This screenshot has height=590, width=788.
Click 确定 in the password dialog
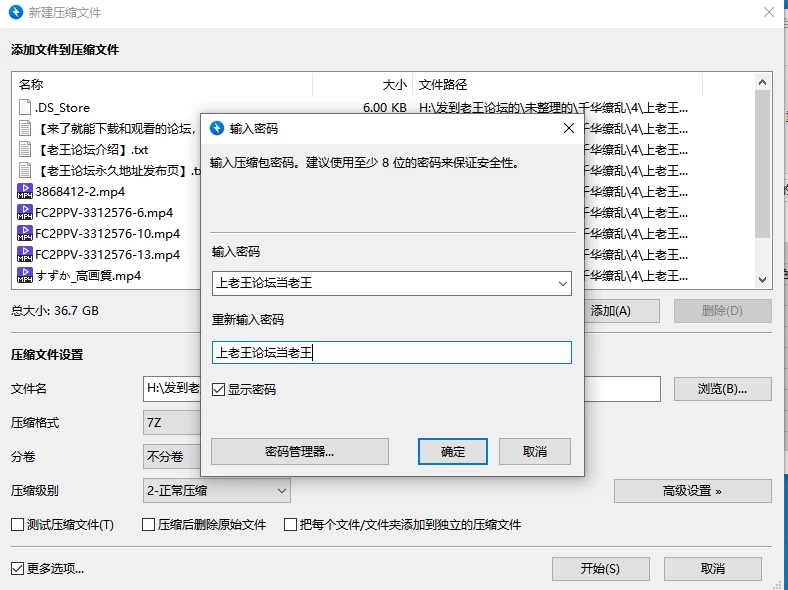pos(453,451)
